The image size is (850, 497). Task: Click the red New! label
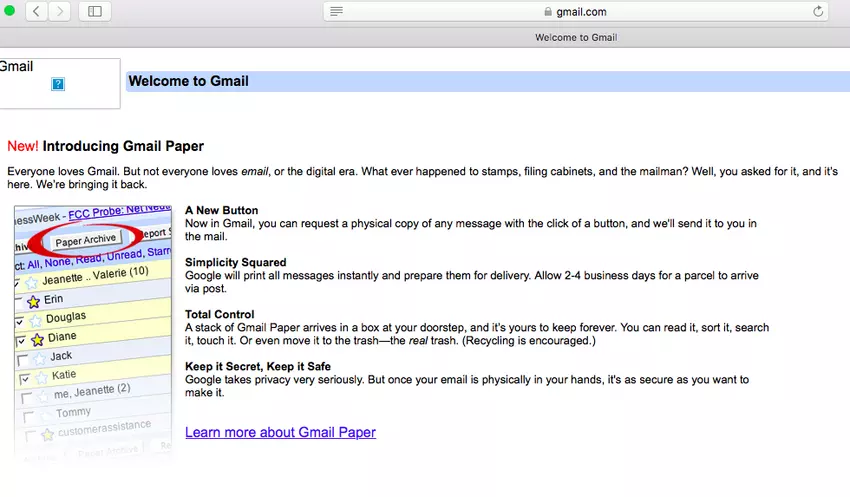[x=23, y=146]
